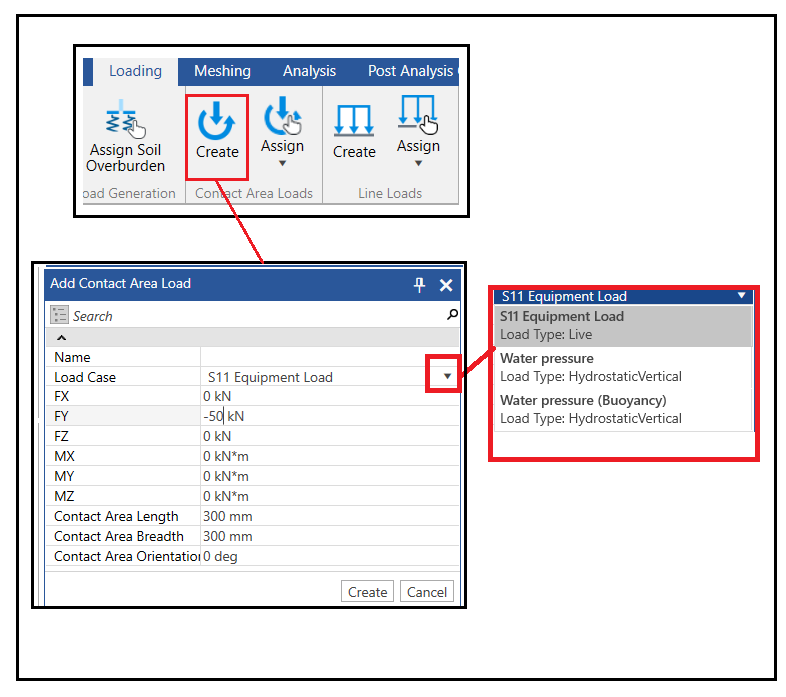Choose Water pressure (Buoyancy) option
The width and height of the screenshot is (786, 697).
623,409
